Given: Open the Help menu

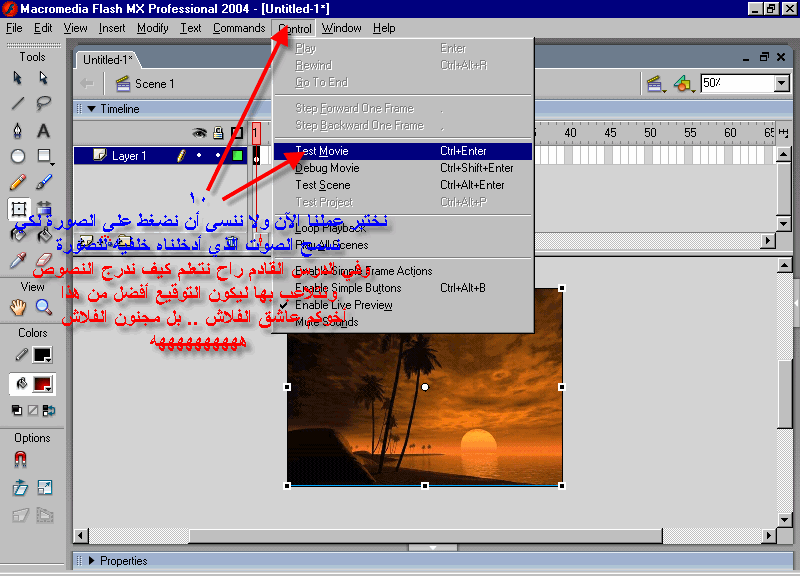Looking at the screenshot, I should click(384, 28).
